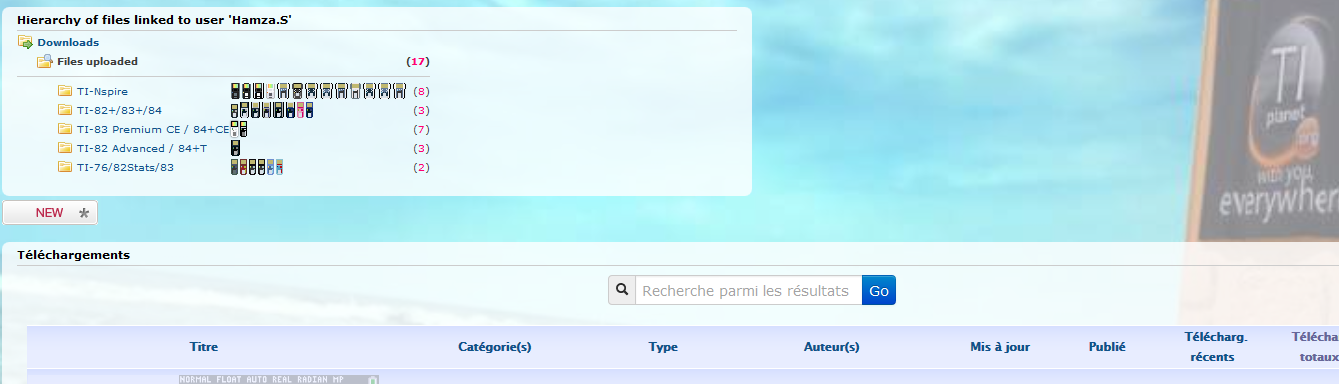Open TI-83 Premium CE / 84+CE category
The image size is (1339, 384).
click(153, 129)
